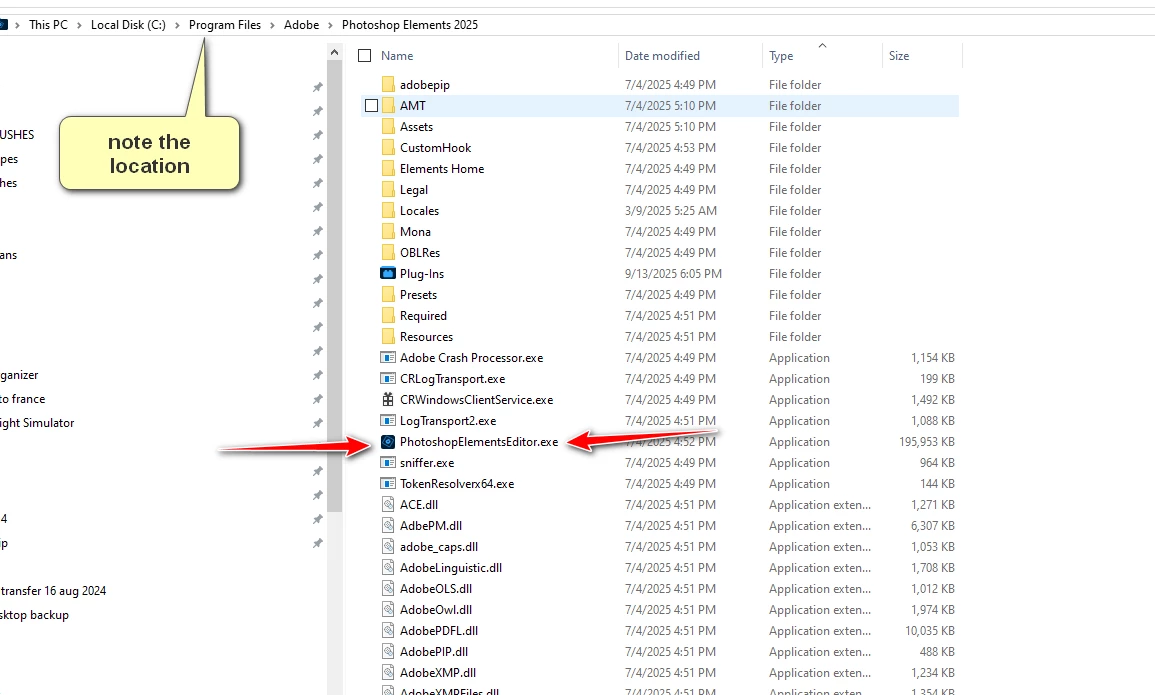The image size is (1155, 695).
Task: Click the pin icon beside 'to france'
Action: pyautogui.click(x=317, y=399)
